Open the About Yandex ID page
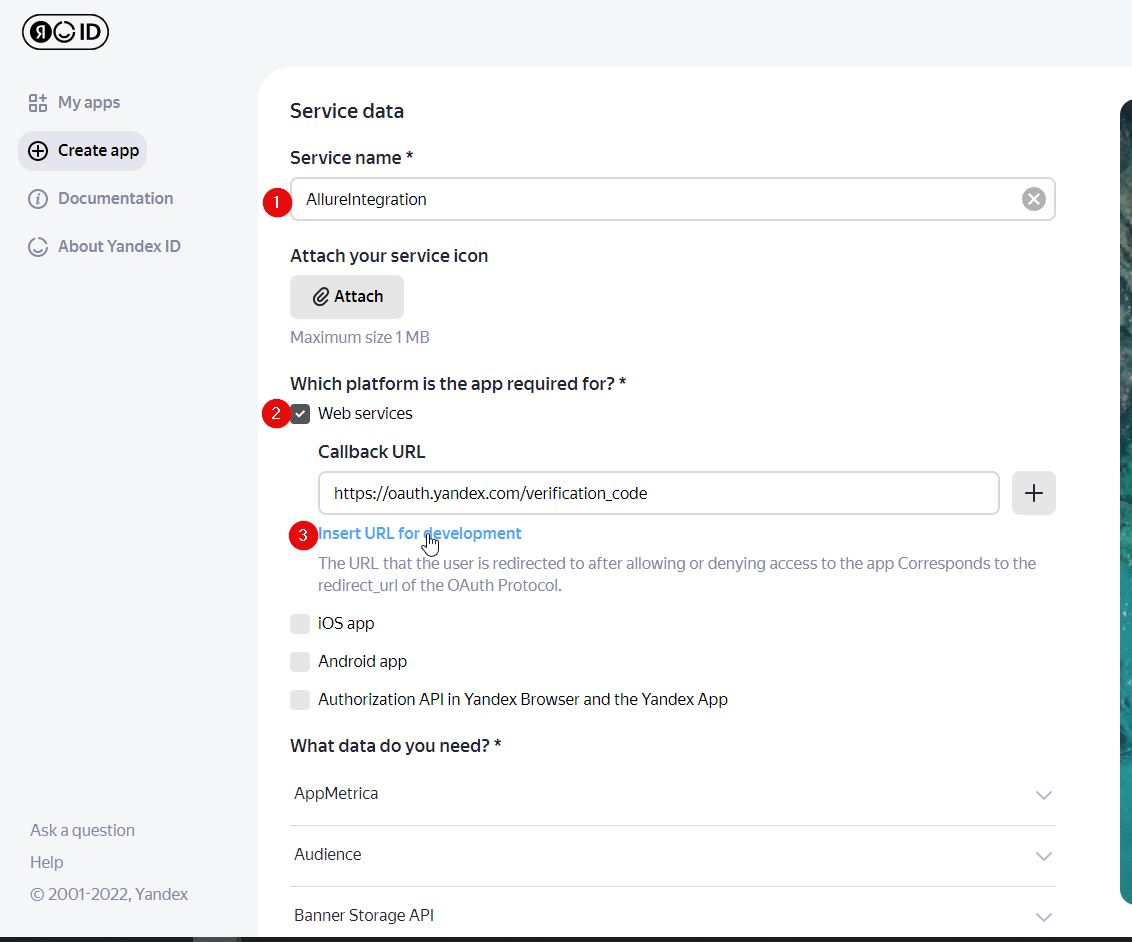The width and height of the screenshot is (1132, 942). coord(117,246)
